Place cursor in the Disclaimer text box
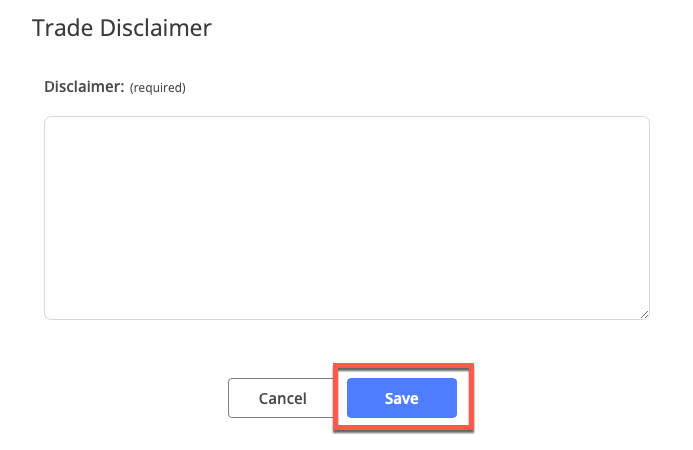The width and height of the screenshot is (693, 450). click(x=346, y=218)
